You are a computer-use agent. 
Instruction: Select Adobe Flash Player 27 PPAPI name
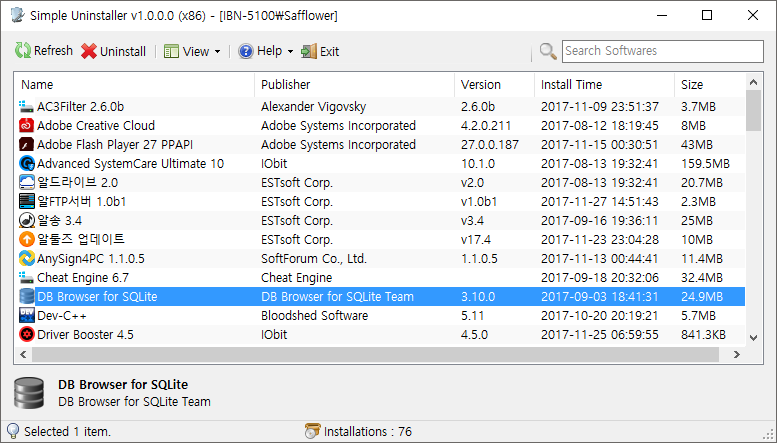pos(115,145)
